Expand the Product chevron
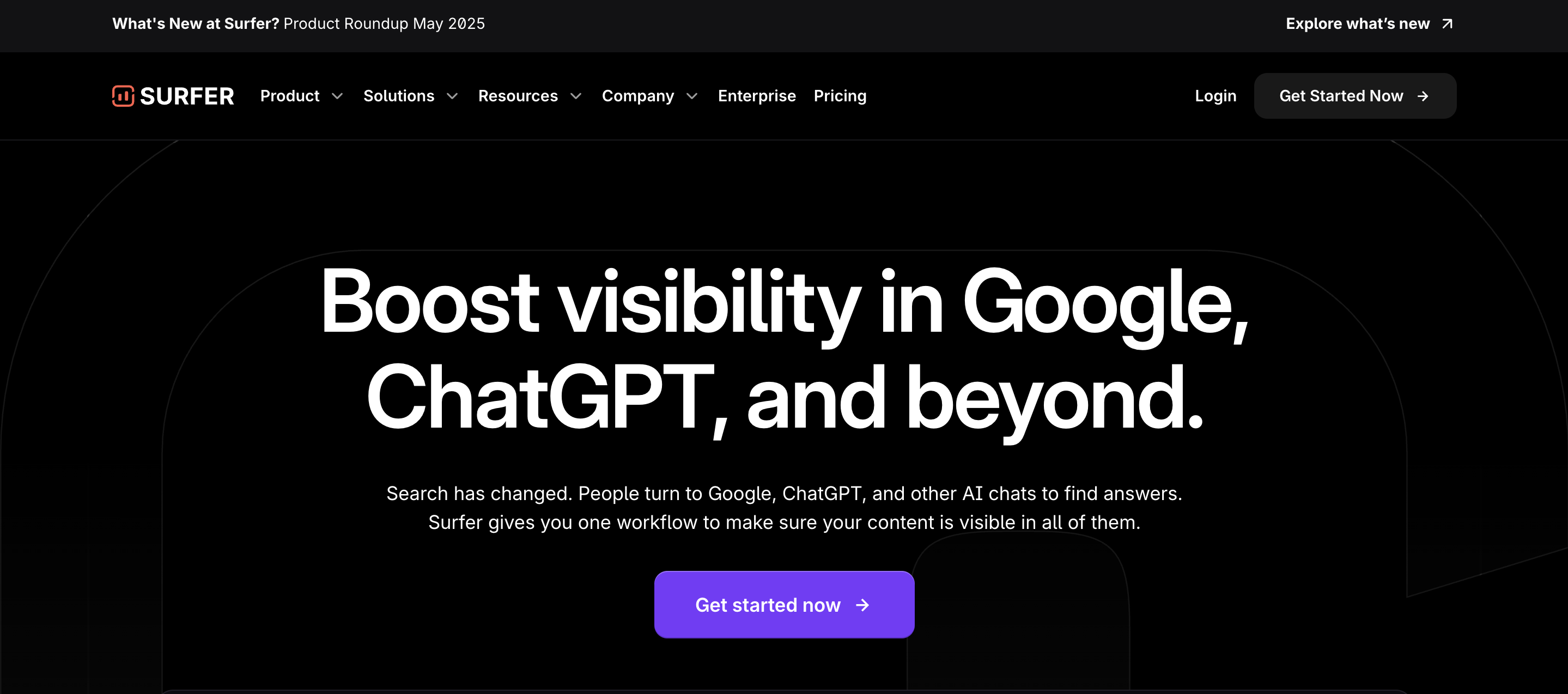 coord(337,96)
